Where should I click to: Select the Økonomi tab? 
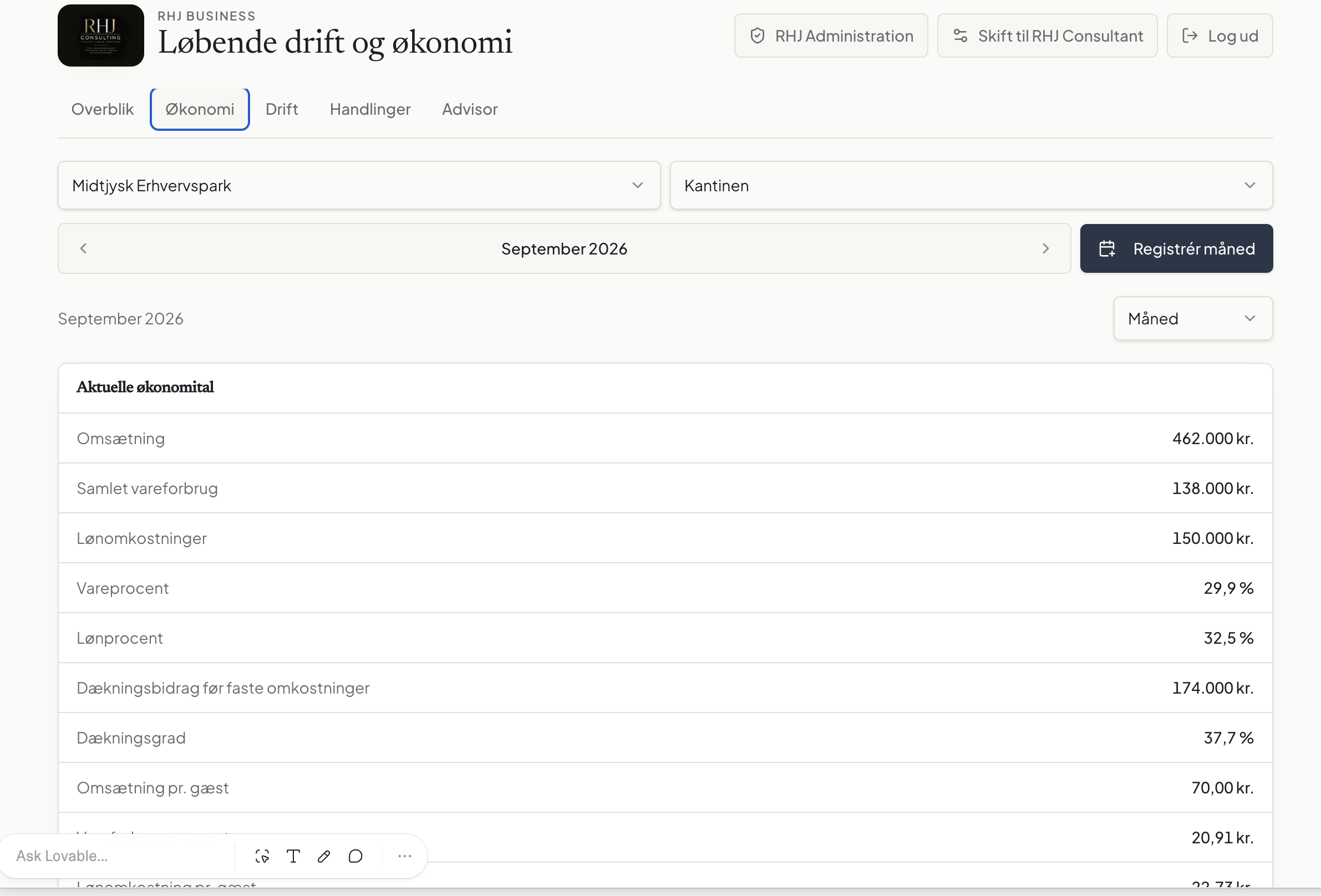tap(200, 109)
